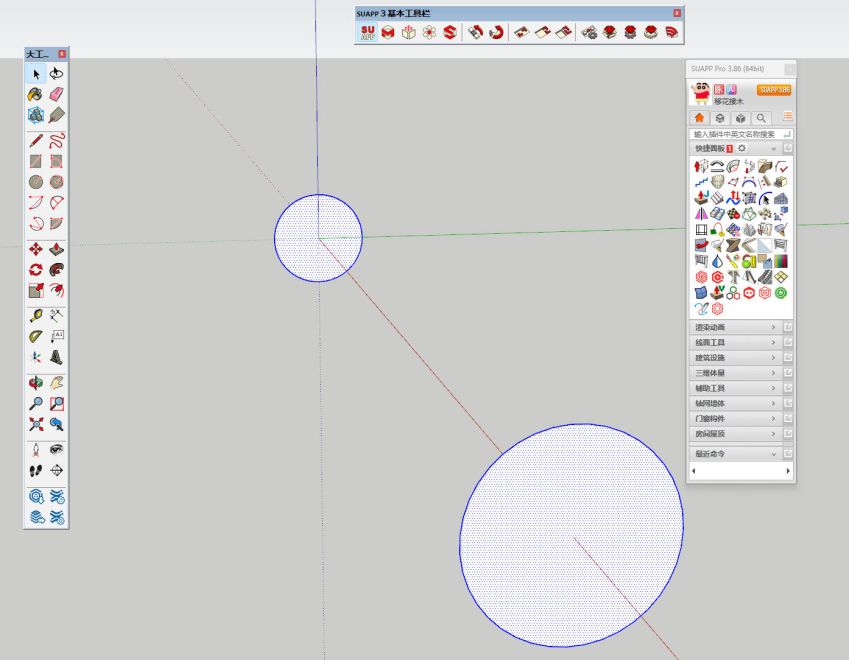Select the Text label tool
The height and width of the screenshot is (660, 849).
(x=56, y=336)
